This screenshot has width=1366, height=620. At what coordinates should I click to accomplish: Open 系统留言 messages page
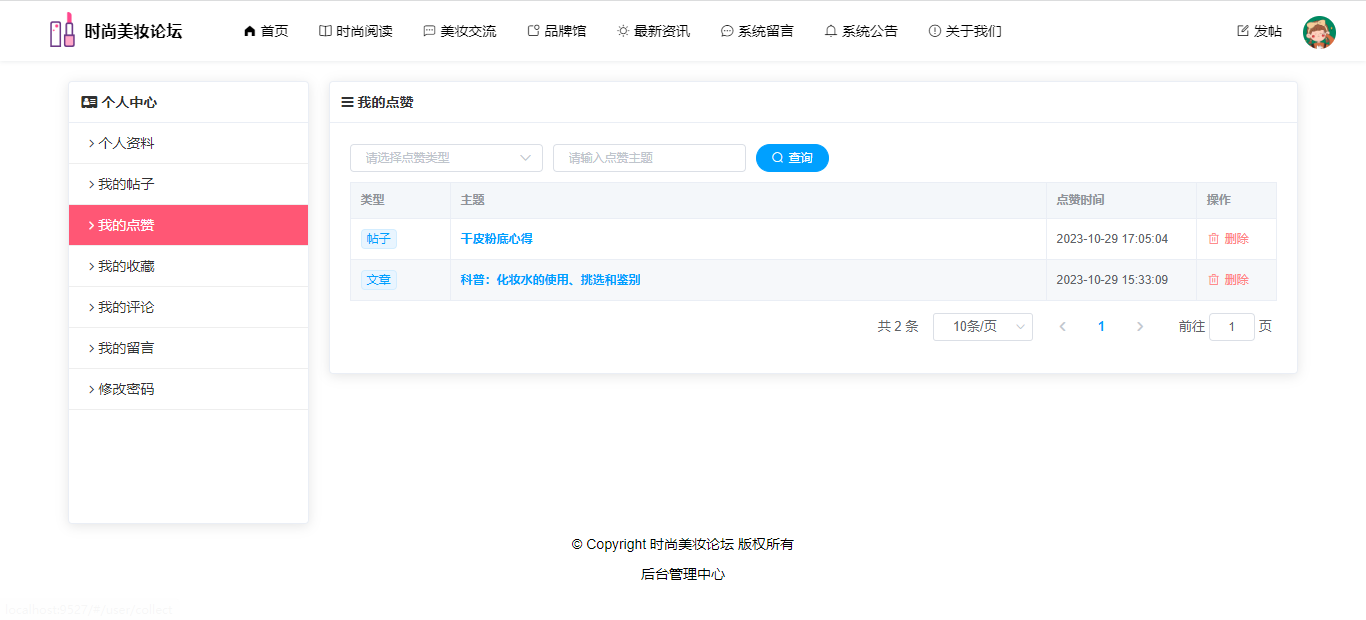tap(757, 31)
